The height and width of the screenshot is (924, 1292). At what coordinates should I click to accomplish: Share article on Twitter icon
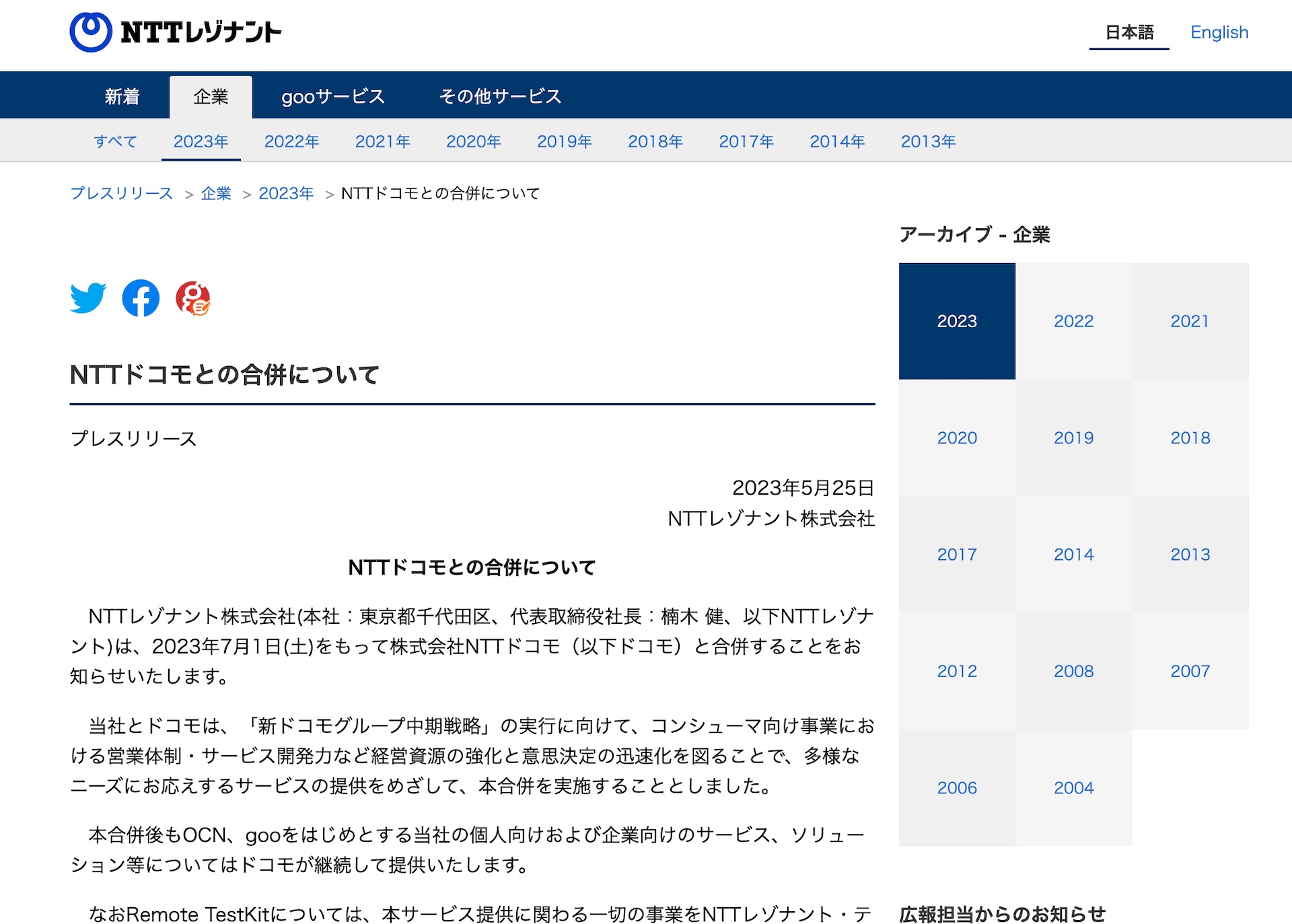[x=88, y=297]
